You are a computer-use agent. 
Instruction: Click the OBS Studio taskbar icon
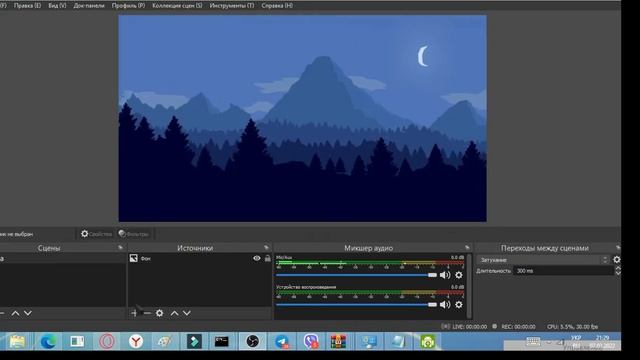(x=252, y=341)
